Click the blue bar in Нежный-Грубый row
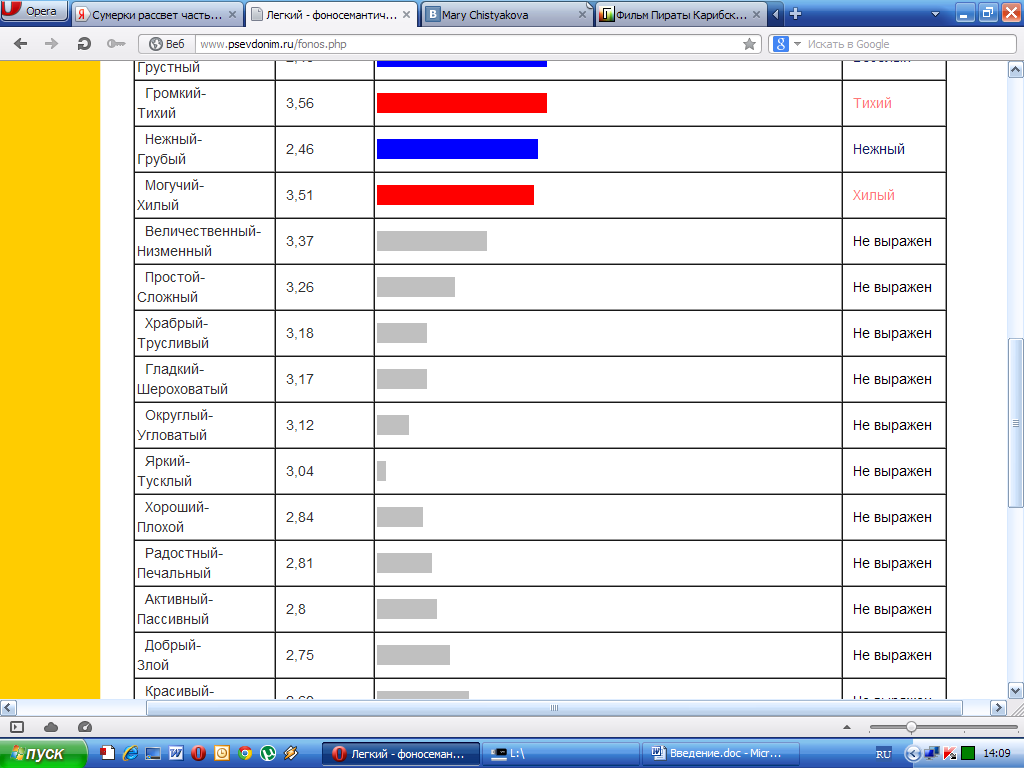The height and width of the screenshot is (768, 1024). pyautogui.click(x=457, y=149)
